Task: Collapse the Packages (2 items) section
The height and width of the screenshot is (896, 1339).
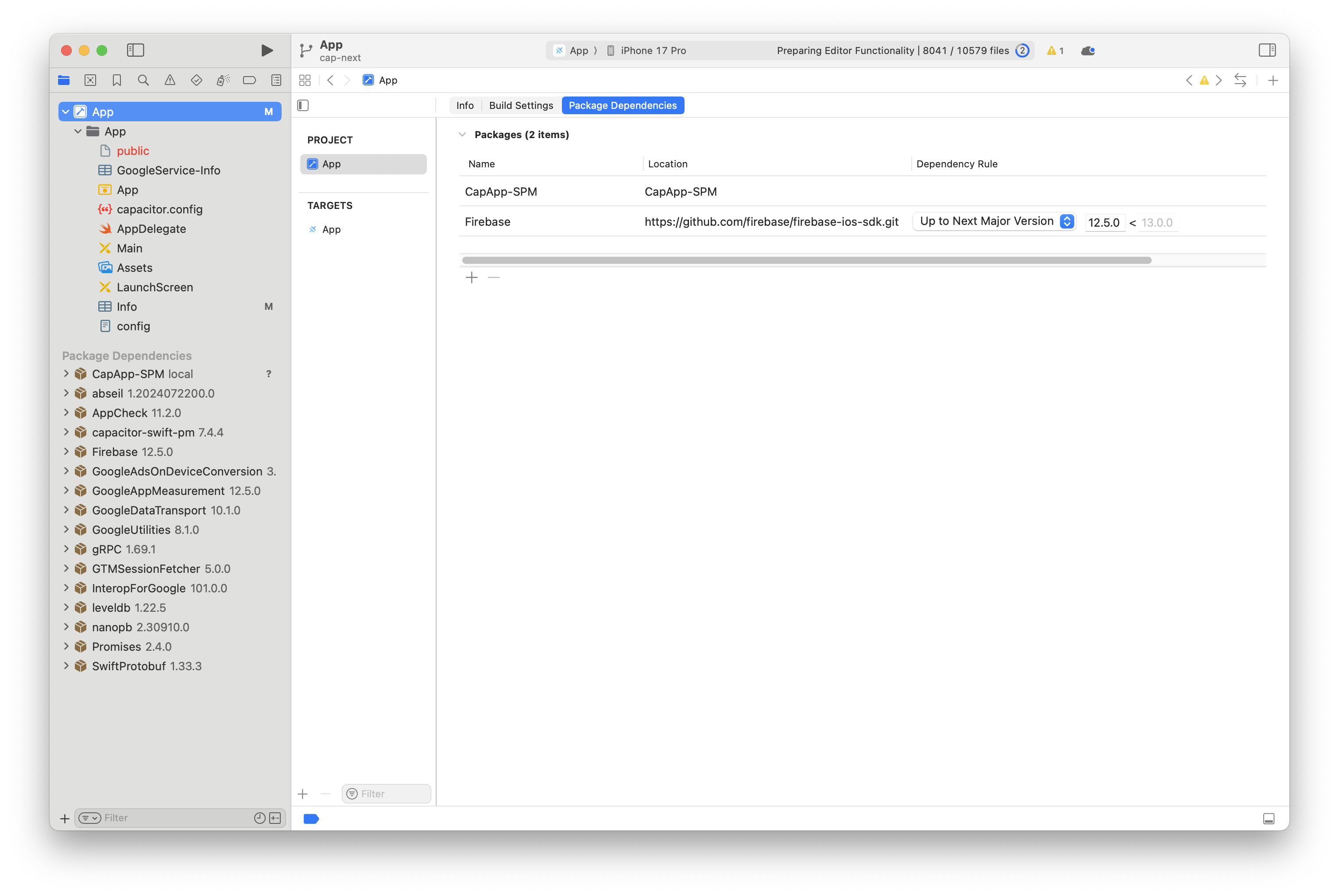Action: click(462, 135)
